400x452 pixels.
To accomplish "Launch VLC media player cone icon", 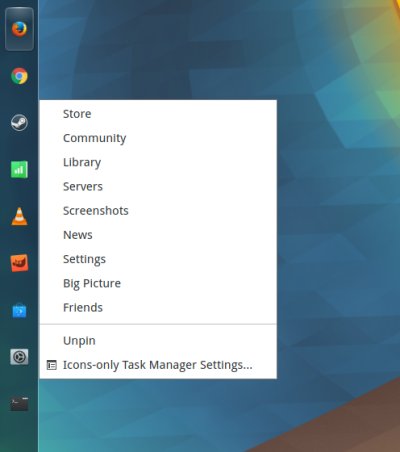I will point(19,217).
